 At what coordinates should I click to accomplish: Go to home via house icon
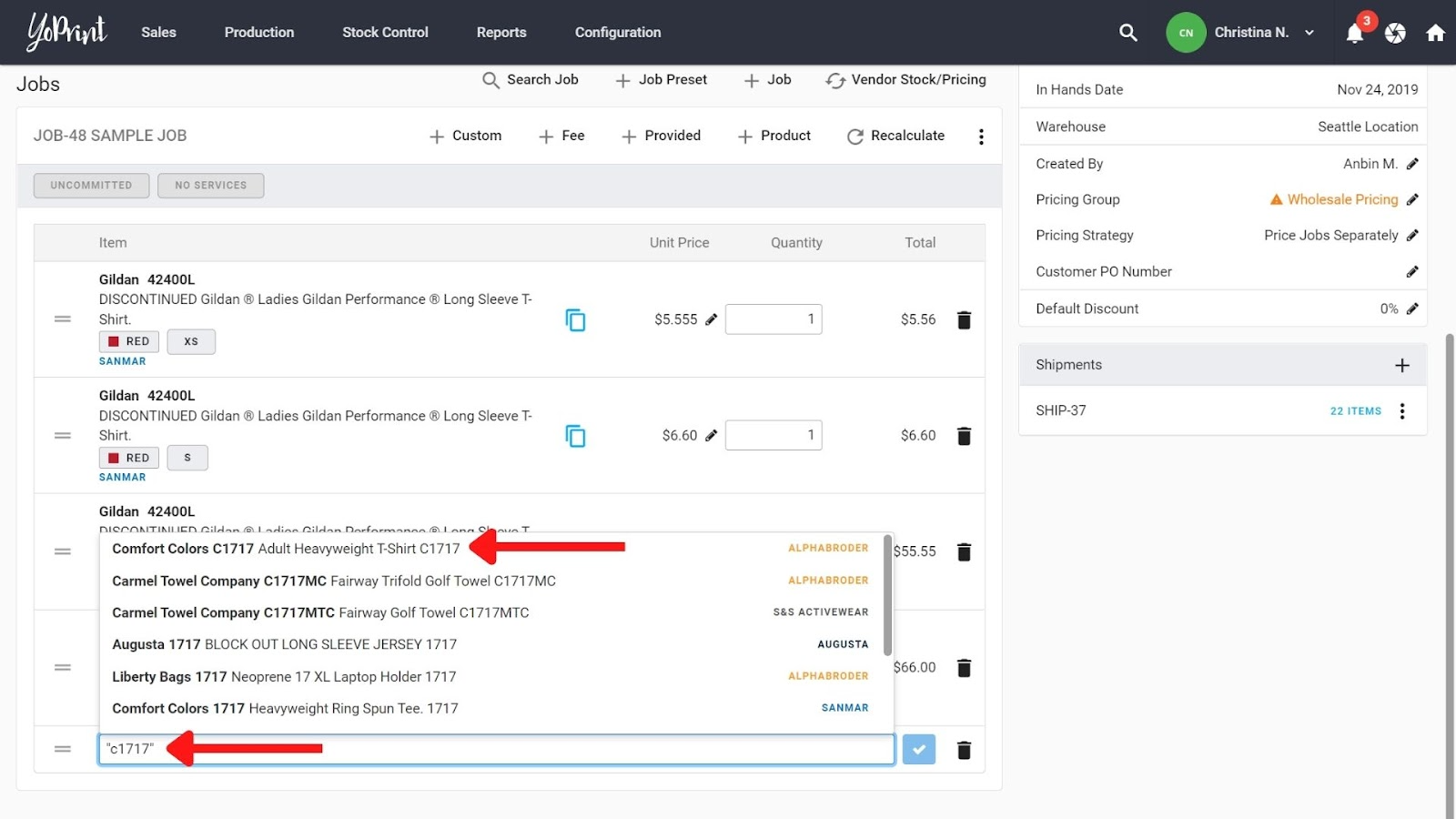[x=1435, y=33]
